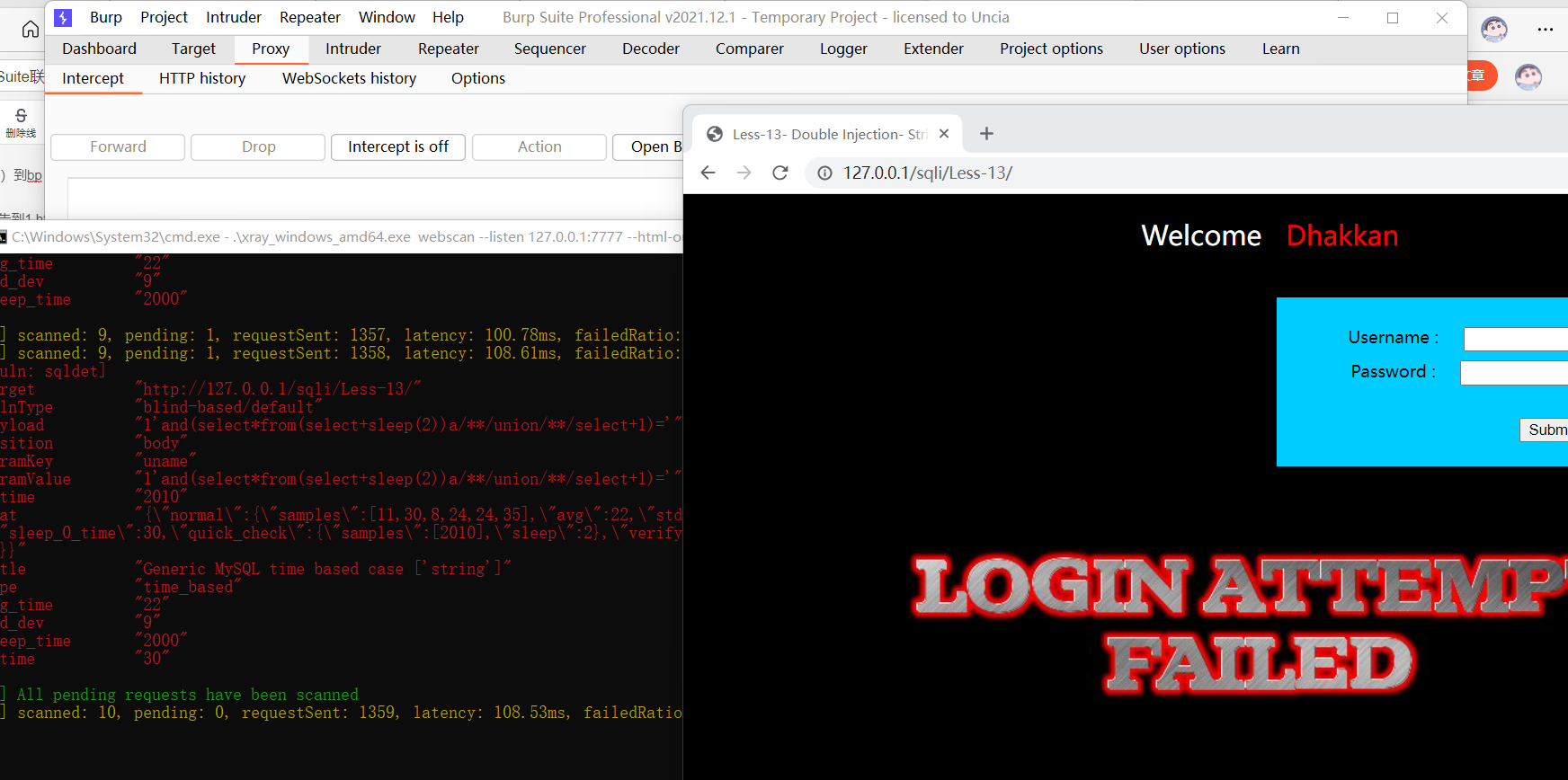
Task: Open the three-dots more menu
Action: tap(1546, 30)
